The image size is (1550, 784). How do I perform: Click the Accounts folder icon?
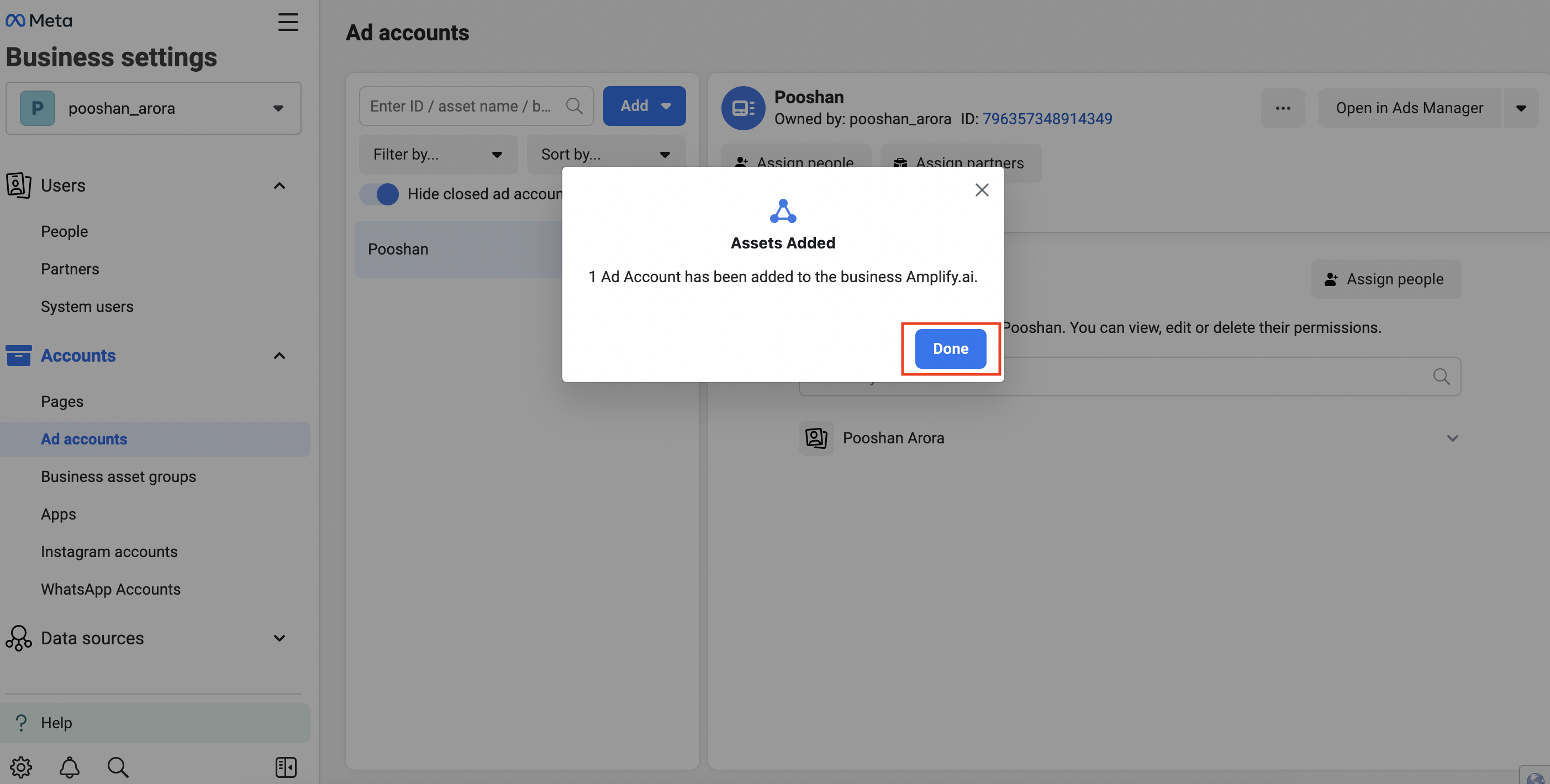coord(19,356)
